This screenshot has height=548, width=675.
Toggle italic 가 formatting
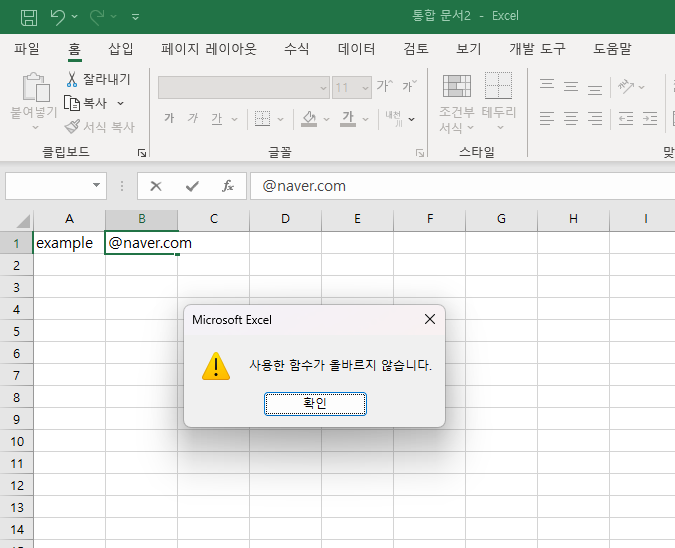tap(192, 118)
